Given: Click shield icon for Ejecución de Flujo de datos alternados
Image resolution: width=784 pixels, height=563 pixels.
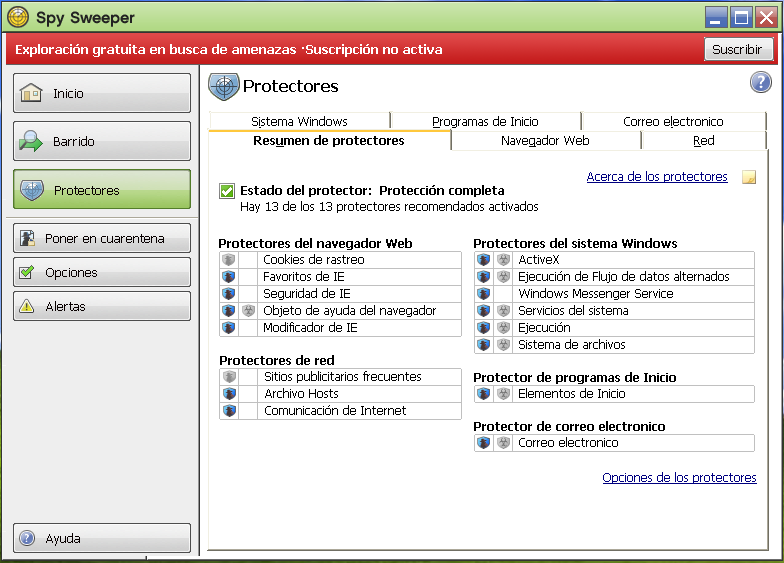Looking at the screenshot, I should [484, 276].
